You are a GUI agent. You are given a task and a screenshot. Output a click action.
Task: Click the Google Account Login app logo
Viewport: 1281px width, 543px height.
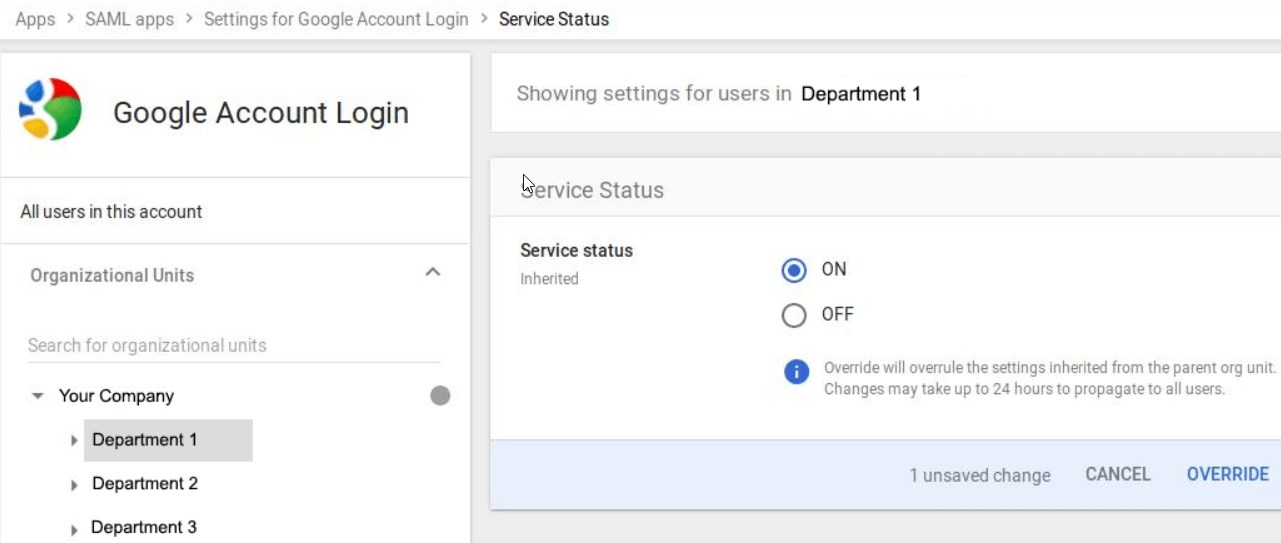[50, 109]
